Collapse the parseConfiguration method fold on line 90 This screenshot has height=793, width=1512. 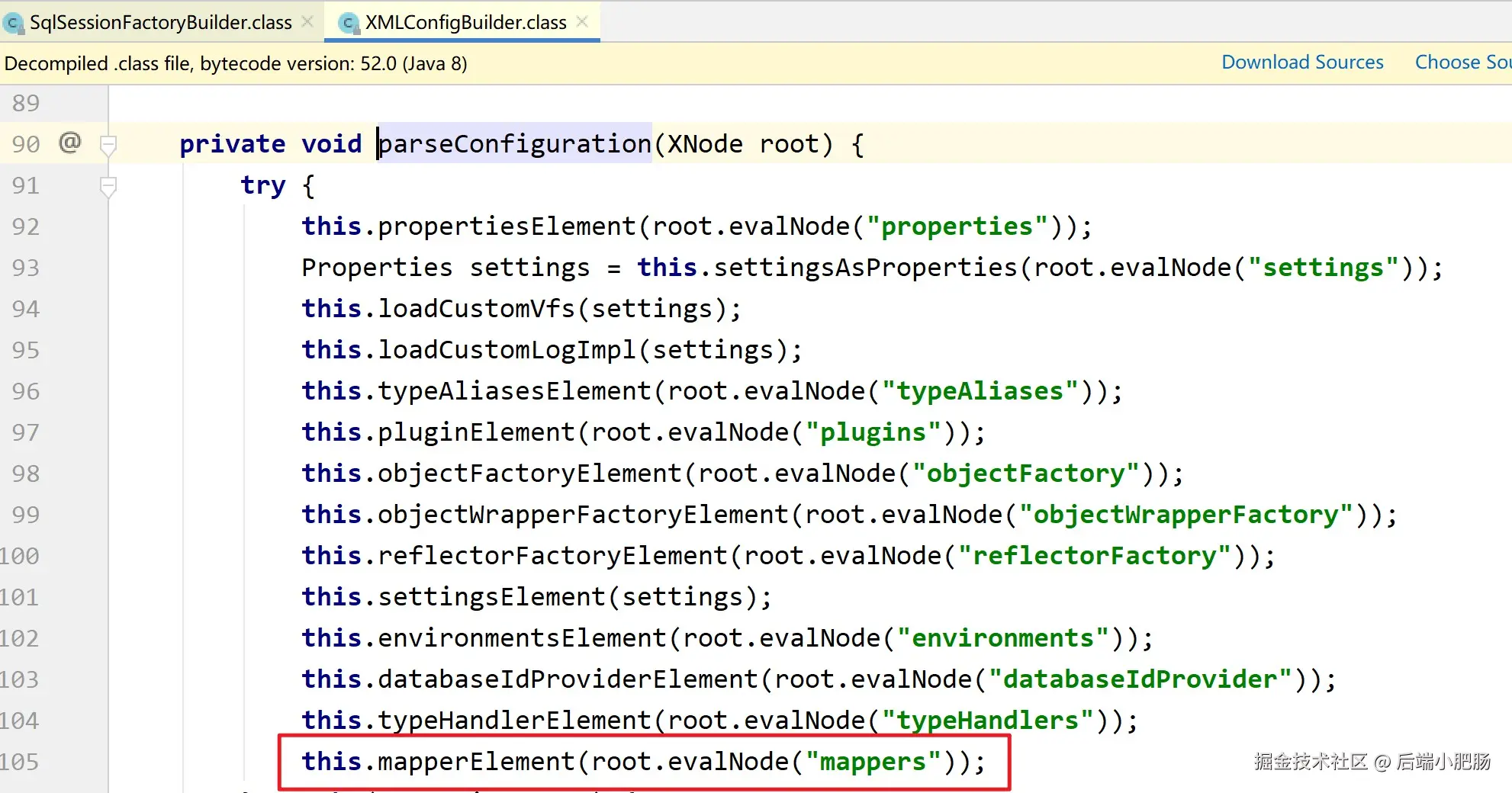coord(108,145)
